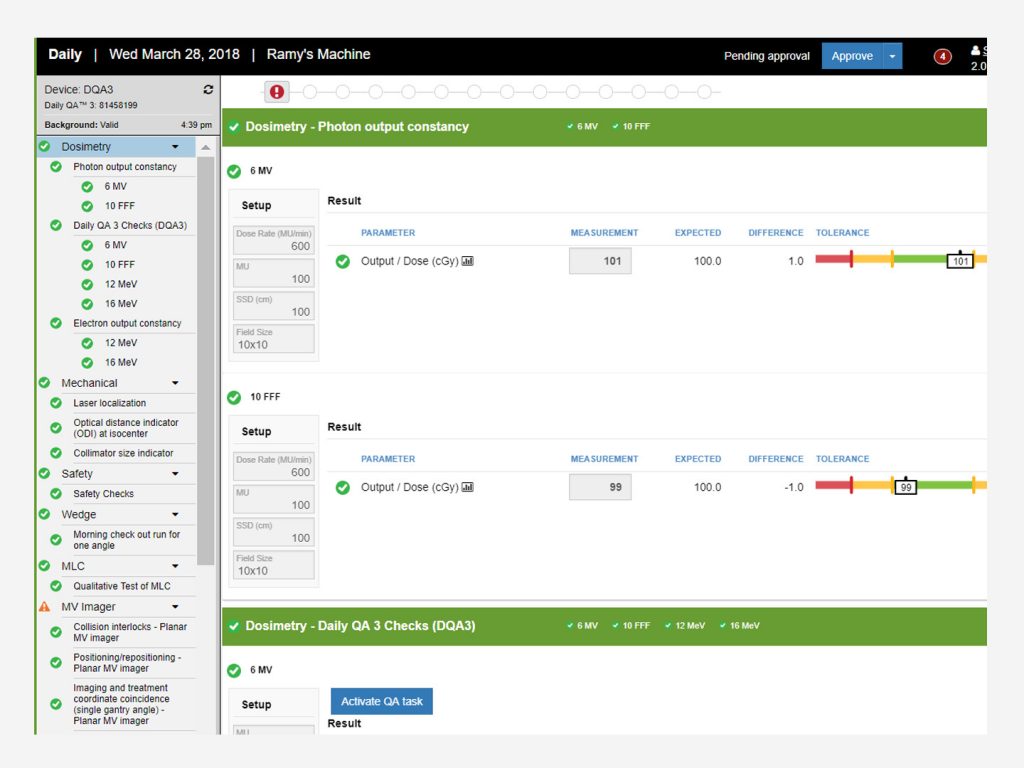
Task: Click the red alert icon in the step timeline
Action: click(x=277, y=92)
